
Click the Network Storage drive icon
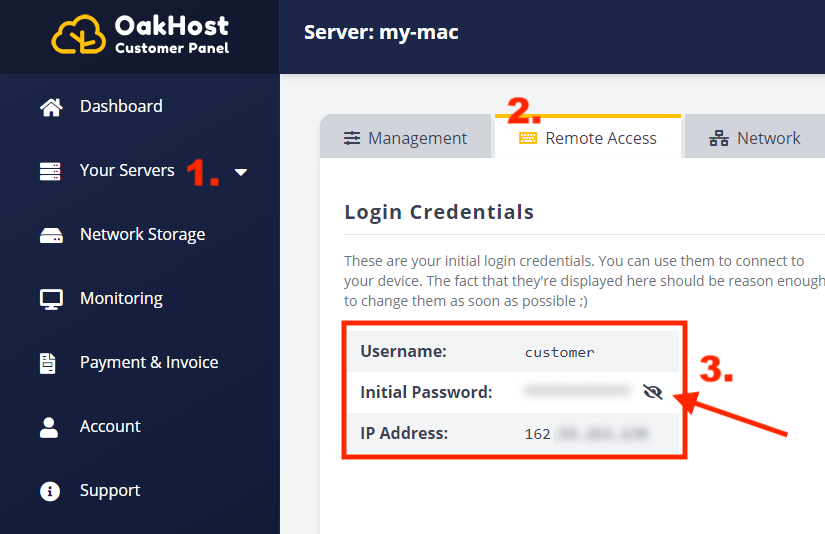click(x=50, y=235)
